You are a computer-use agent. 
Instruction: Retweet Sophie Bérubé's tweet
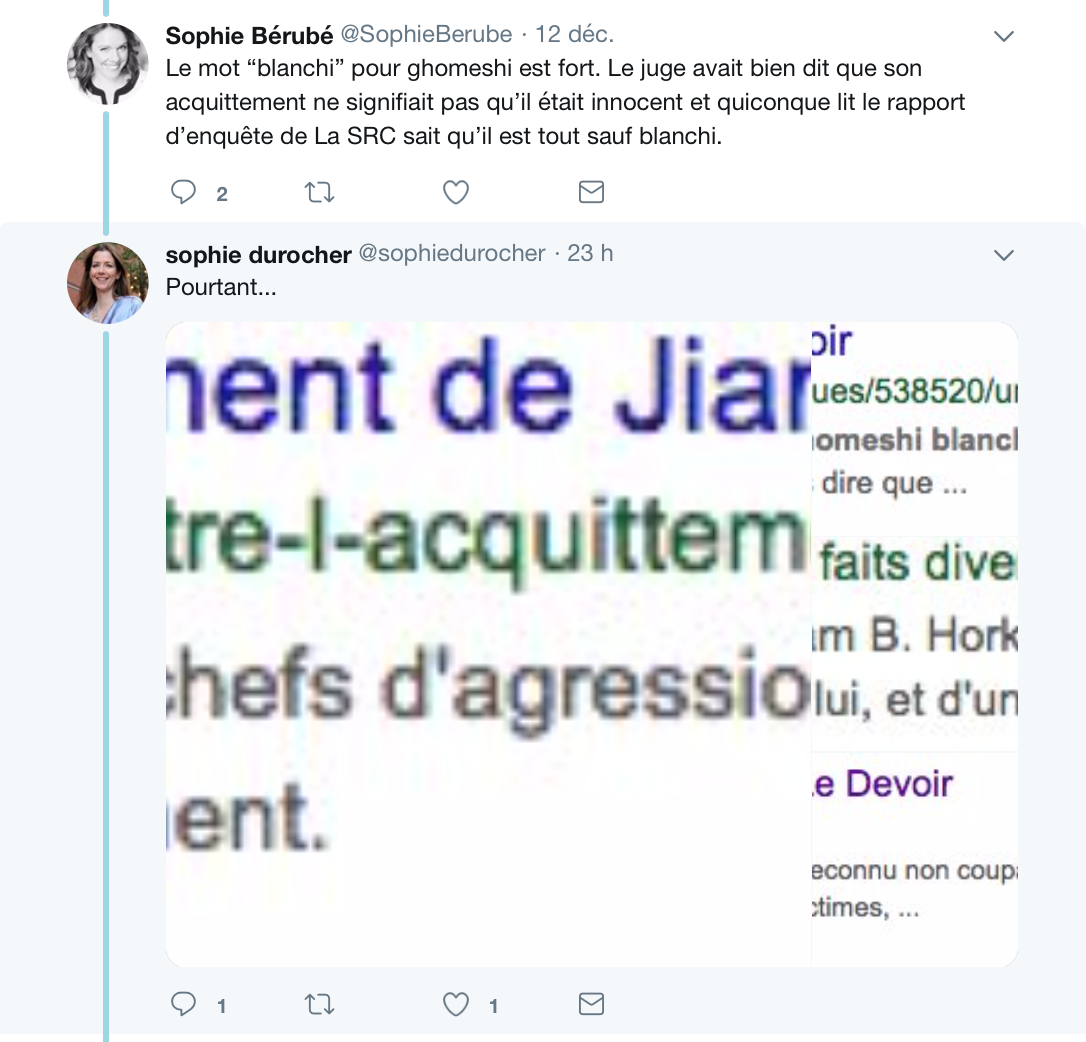click(320, 192)
